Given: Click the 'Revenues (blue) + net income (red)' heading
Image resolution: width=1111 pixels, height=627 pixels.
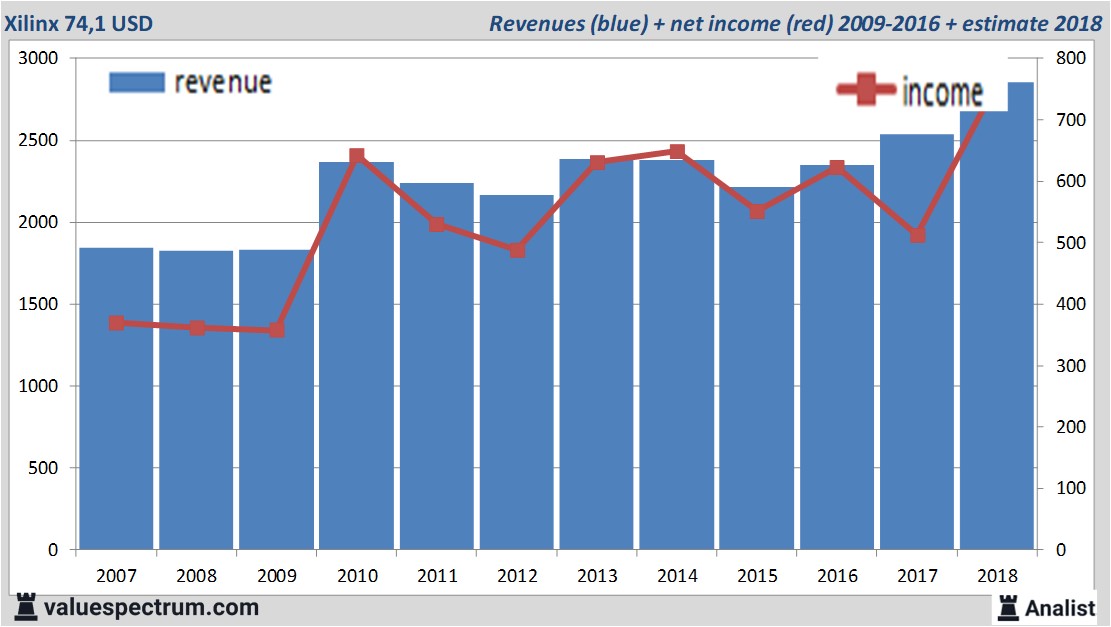Looking at the screenshot, I should pos(662,23).
